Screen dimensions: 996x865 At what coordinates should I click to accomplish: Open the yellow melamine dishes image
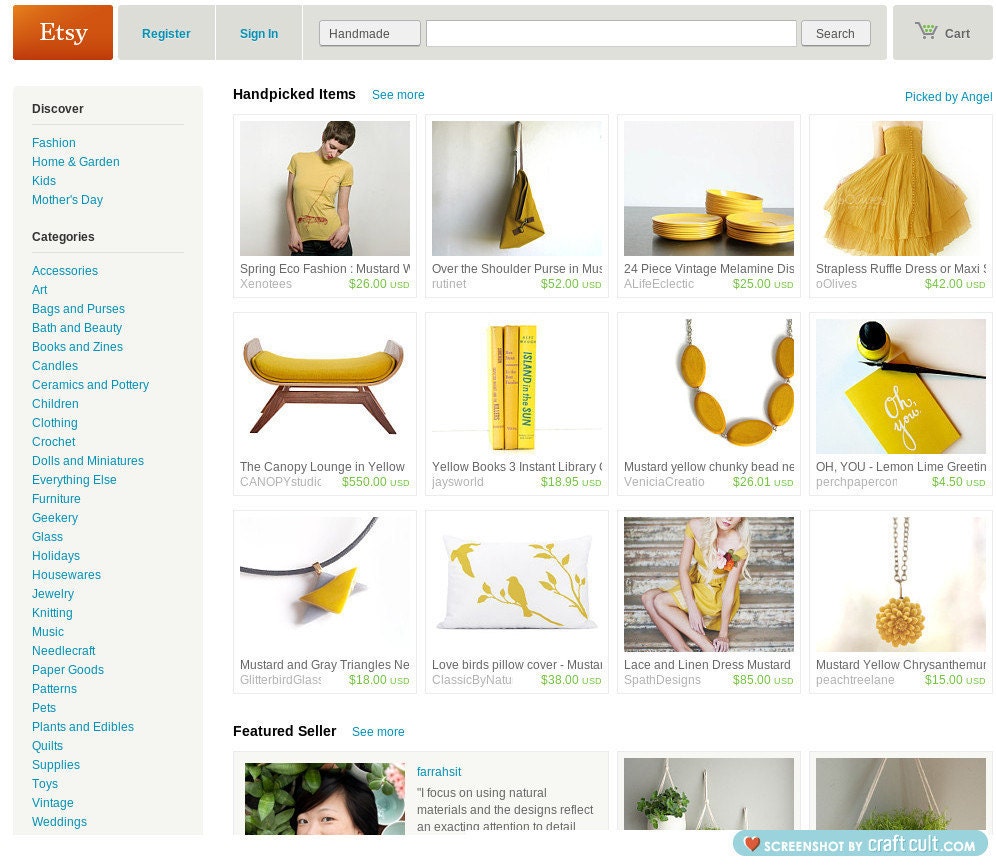pos(709,189)
